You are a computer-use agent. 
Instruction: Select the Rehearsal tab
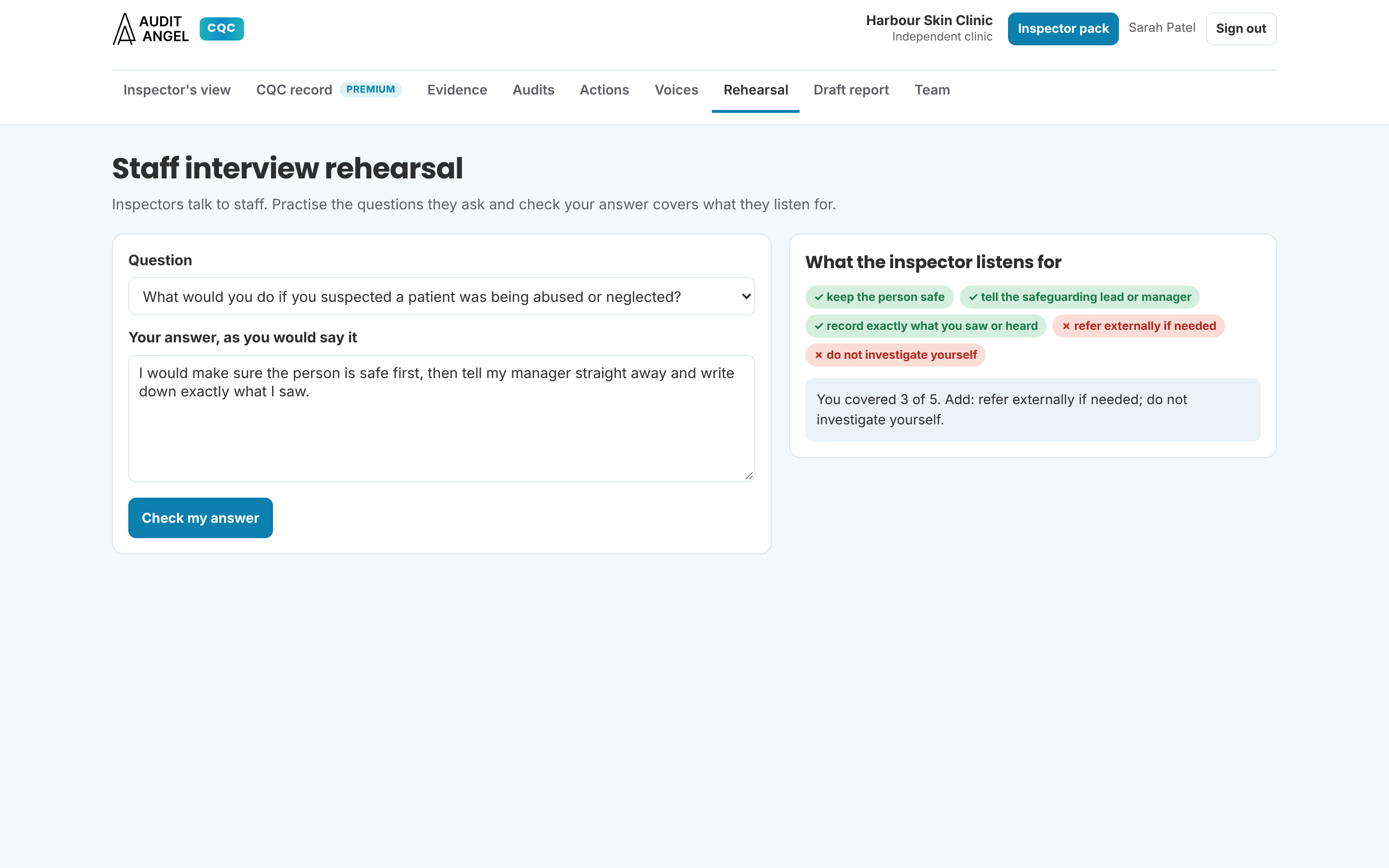[755, 90]
